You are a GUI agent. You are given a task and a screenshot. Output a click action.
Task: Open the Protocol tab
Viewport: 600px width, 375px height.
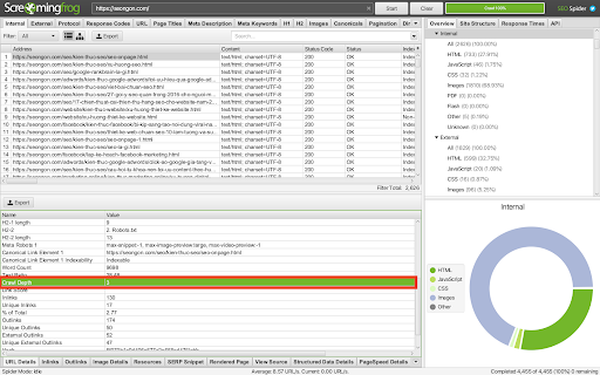point(69,23)
